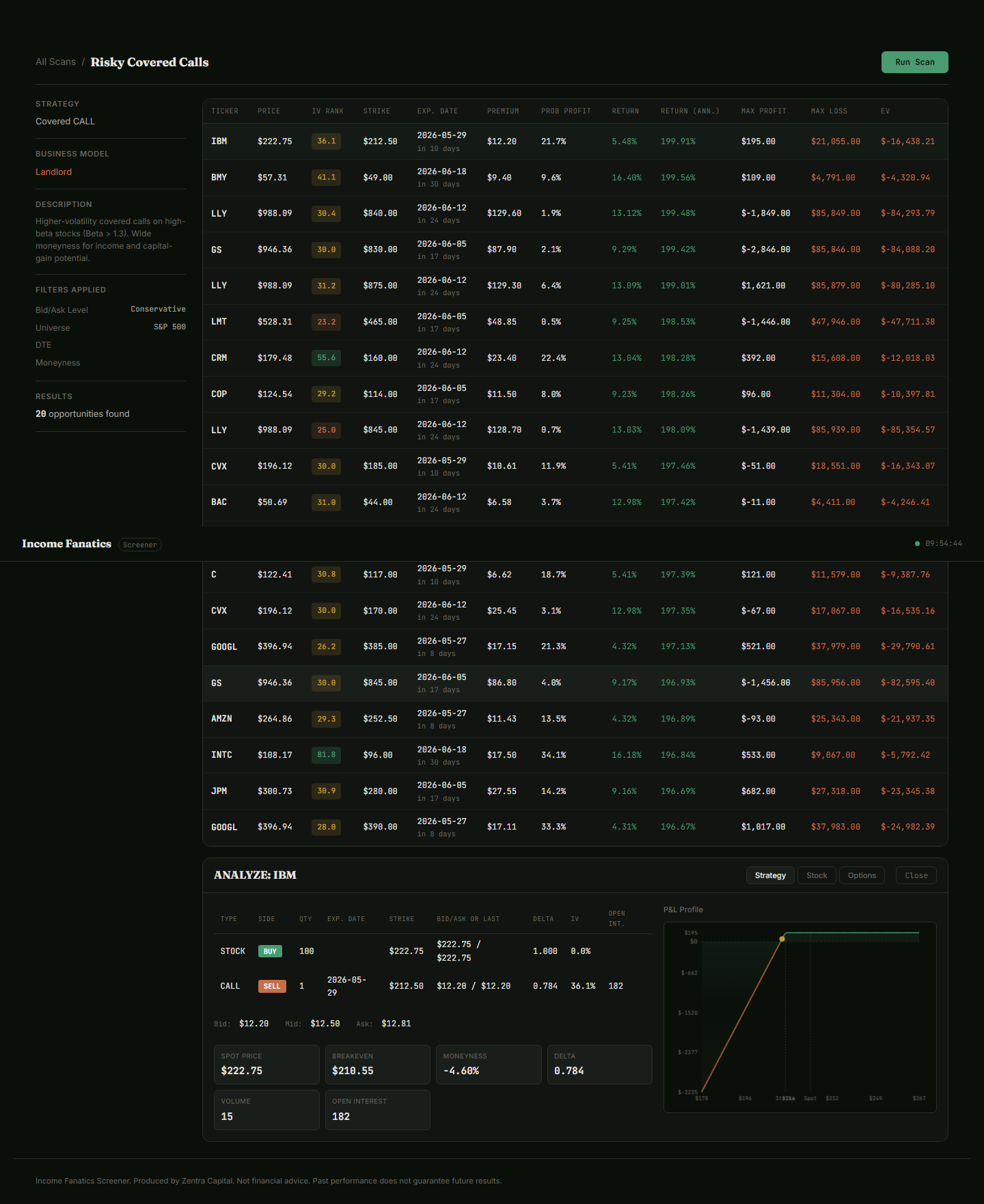Click the $390.00 strike for GOOGL
984x1204 pixels.
pos(380,827)
